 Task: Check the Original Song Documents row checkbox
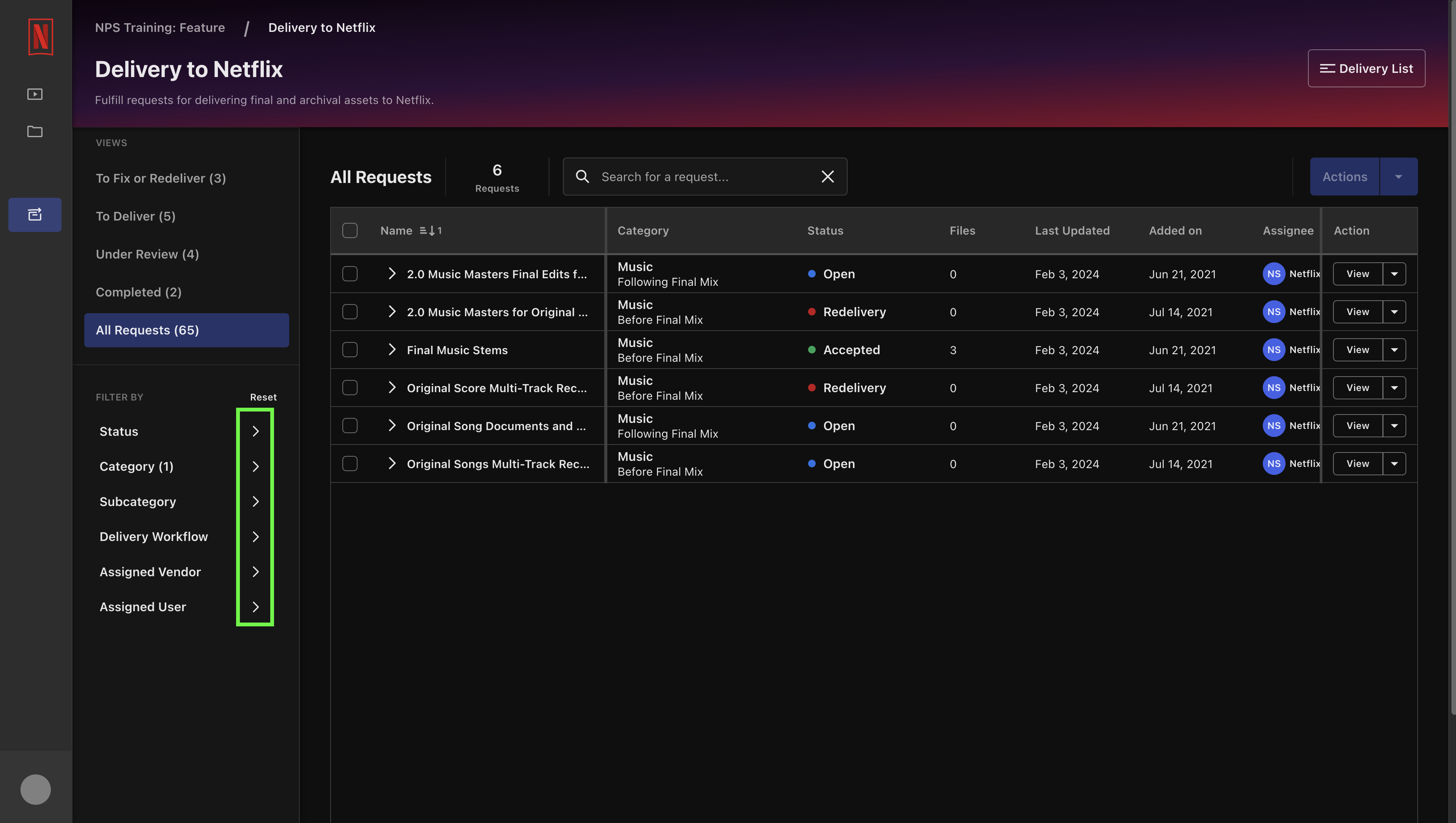pos(350,426)
